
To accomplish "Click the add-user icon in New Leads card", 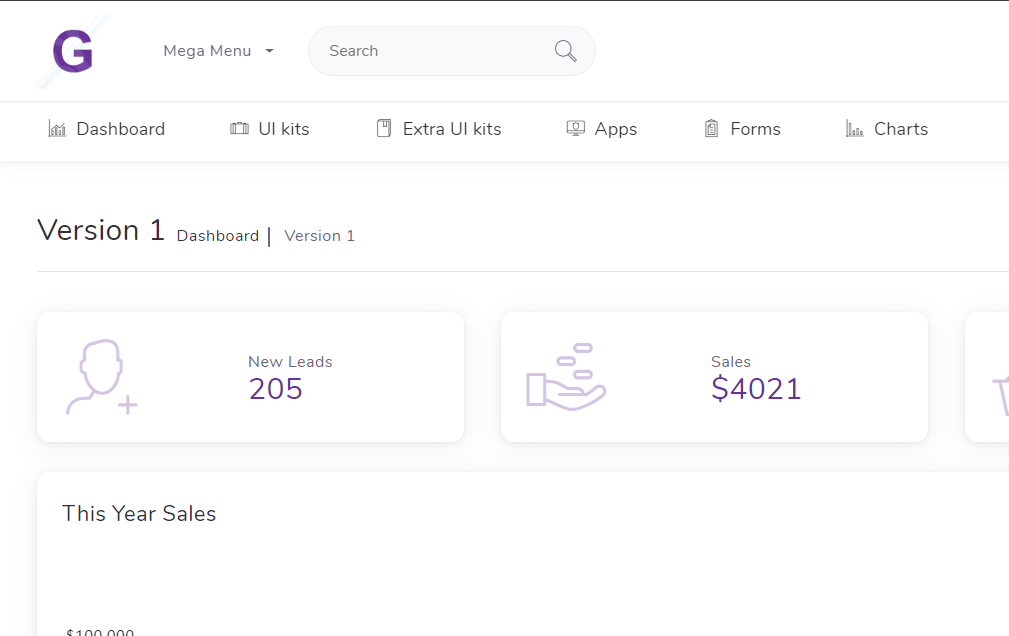I will coord(101,377).
